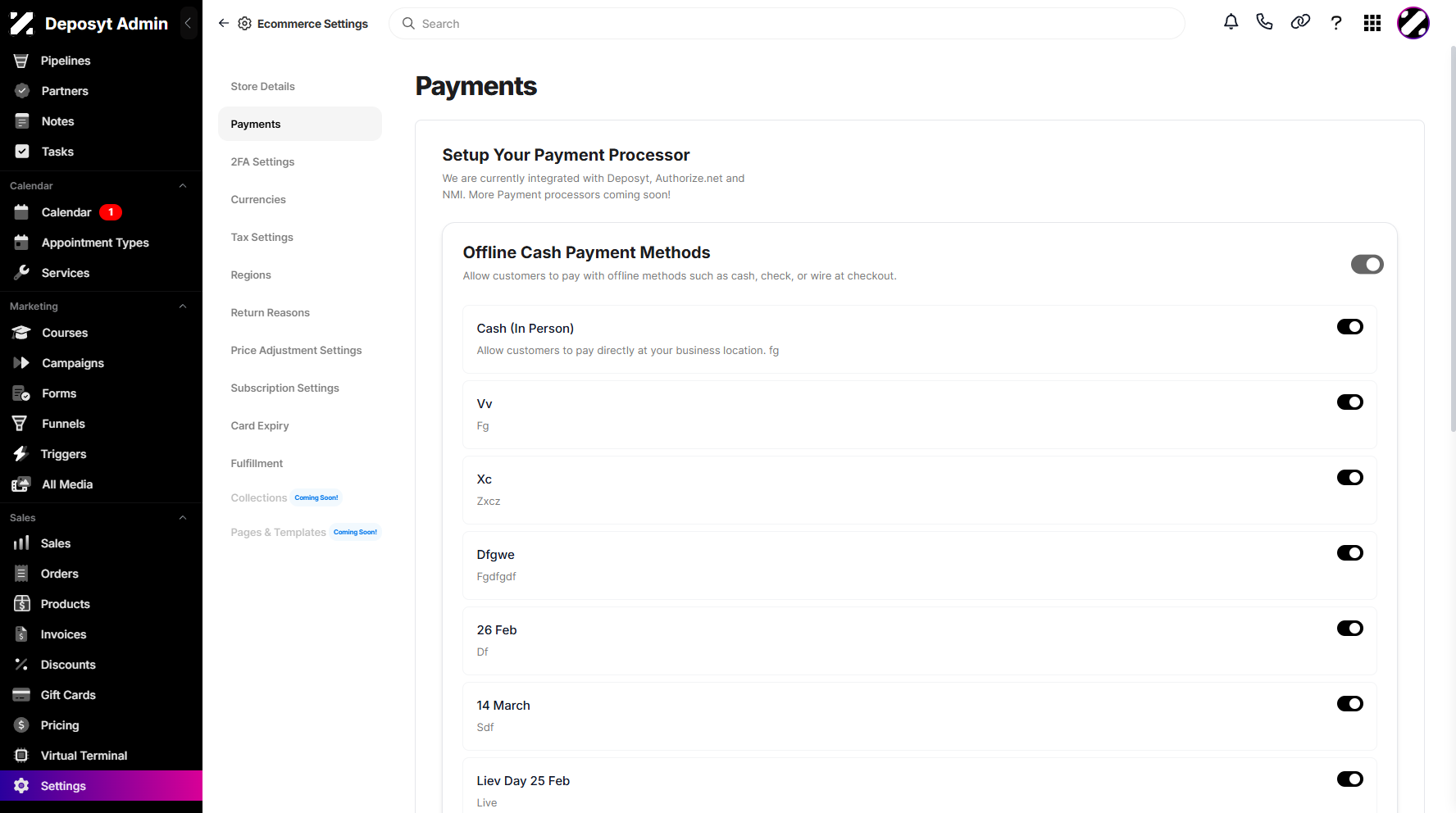Viewport: 1456px width, 813px height.
Task: Click the Gift Cards sidebar icon
Action: click(x=21, y=695)
